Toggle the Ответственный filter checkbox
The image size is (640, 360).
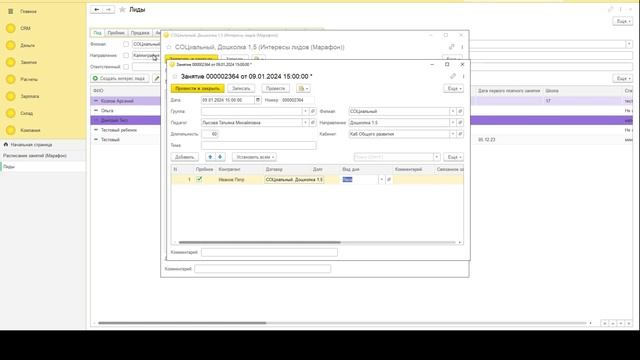point(126,67)
